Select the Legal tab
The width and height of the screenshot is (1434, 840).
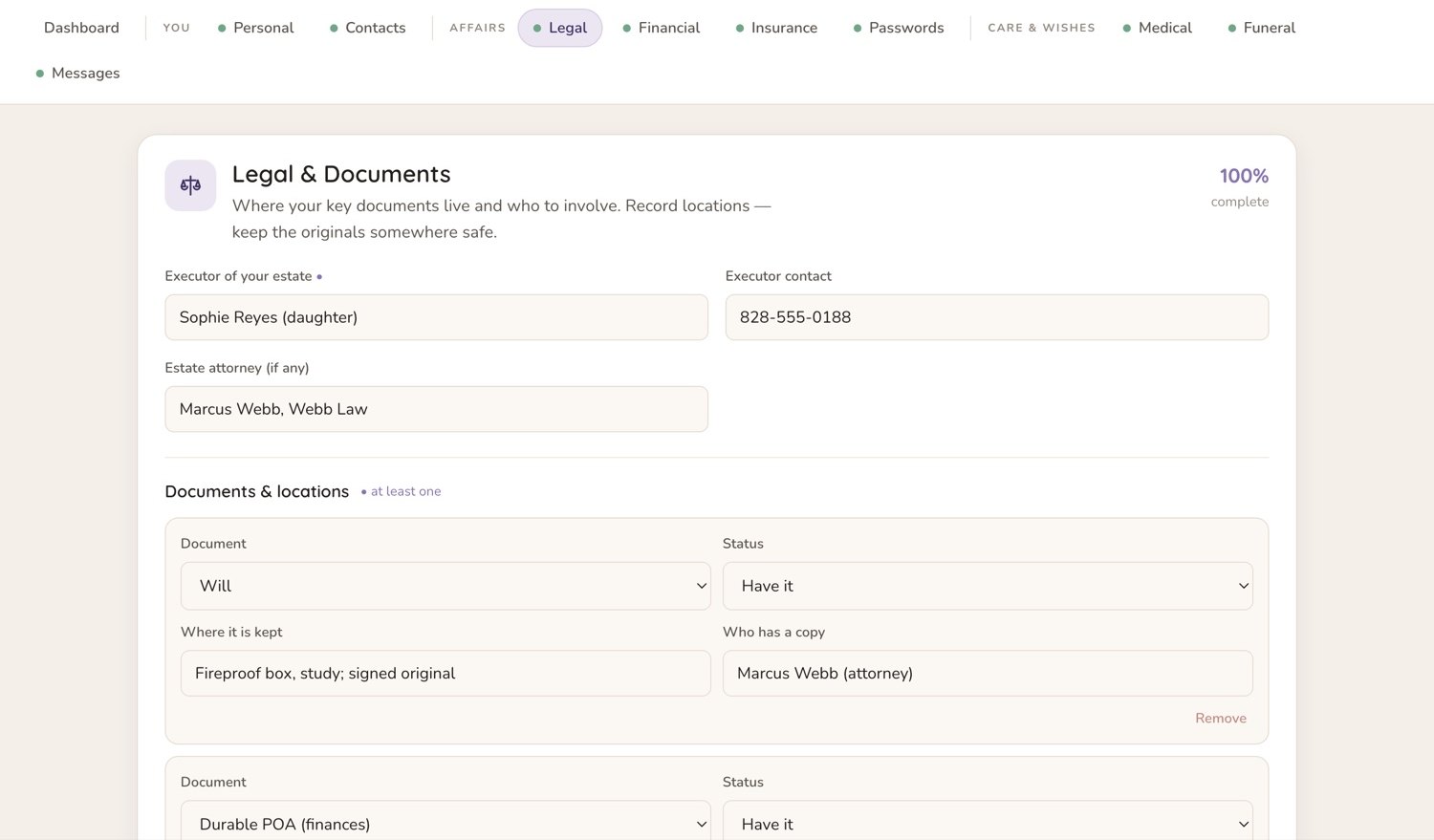560,28
